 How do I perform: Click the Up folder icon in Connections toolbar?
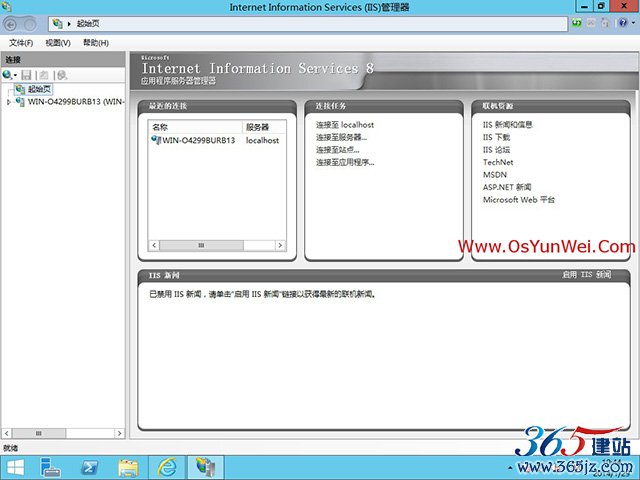tap(44, 75)
